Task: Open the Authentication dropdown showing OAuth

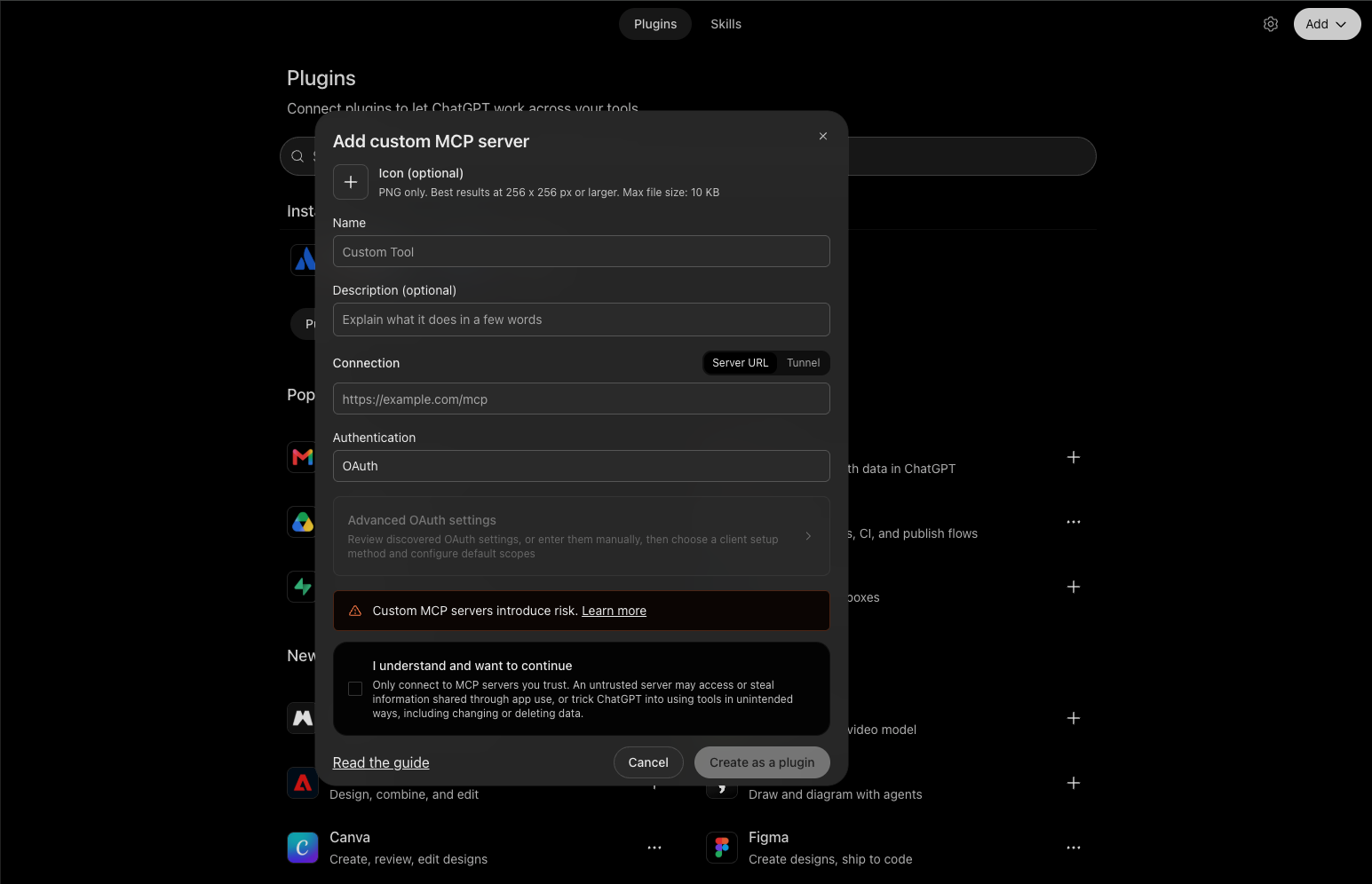Action: (x=582, y=466)
